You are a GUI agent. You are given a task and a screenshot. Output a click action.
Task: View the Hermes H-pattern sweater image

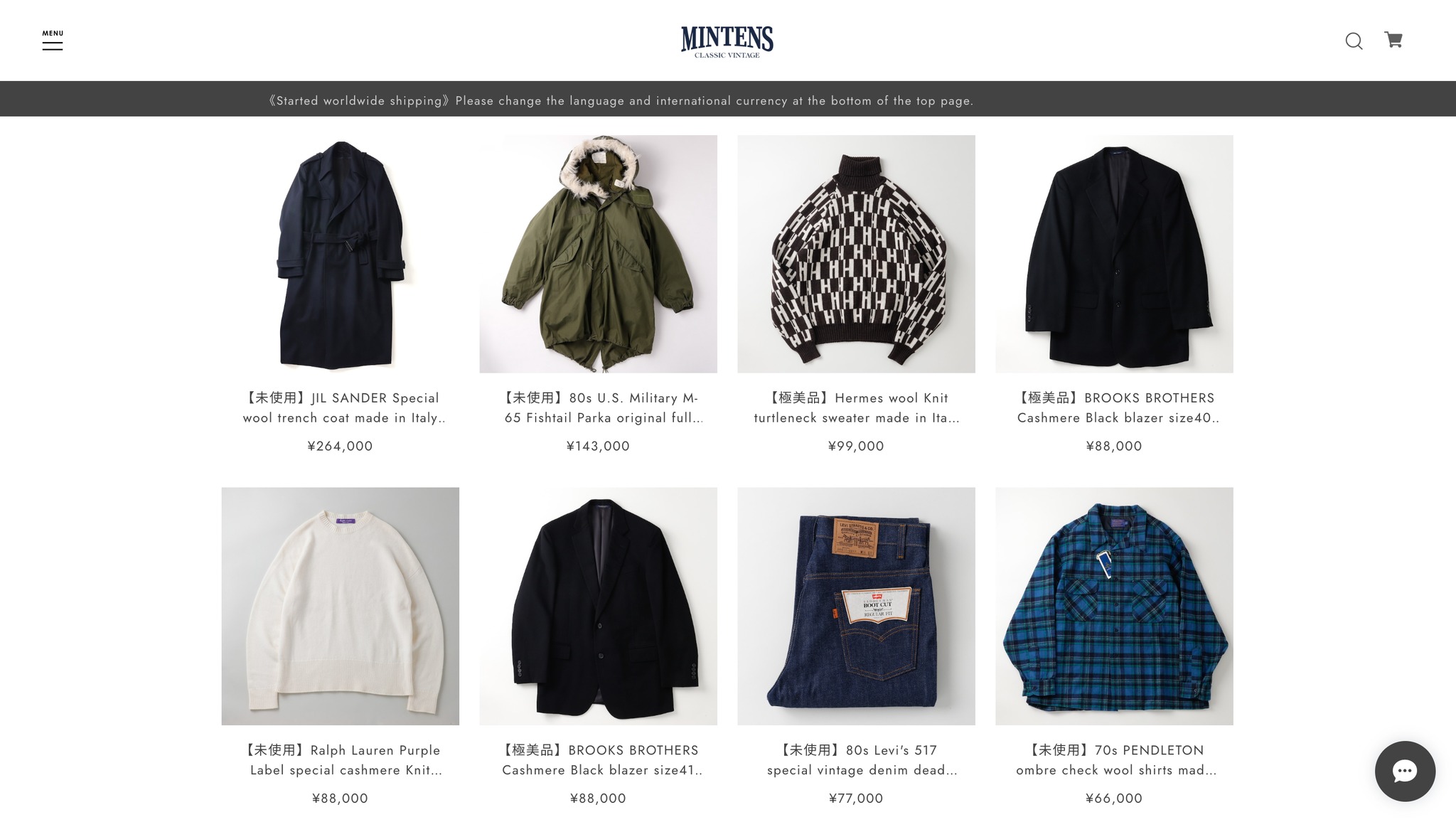tap(856, 254)
